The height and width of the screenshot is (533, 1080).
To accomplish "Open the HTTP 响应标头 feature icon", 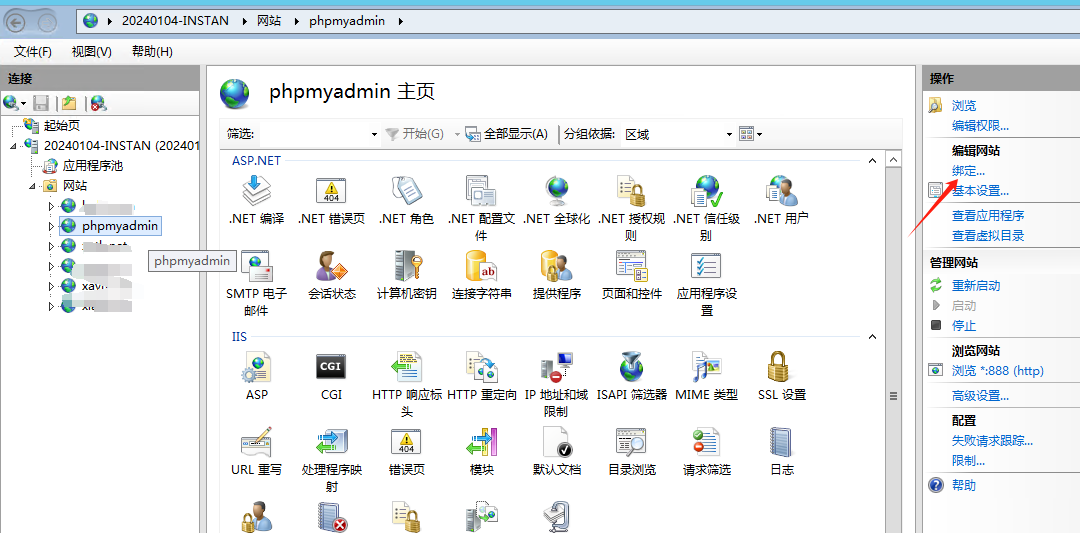I will [406, 367].
